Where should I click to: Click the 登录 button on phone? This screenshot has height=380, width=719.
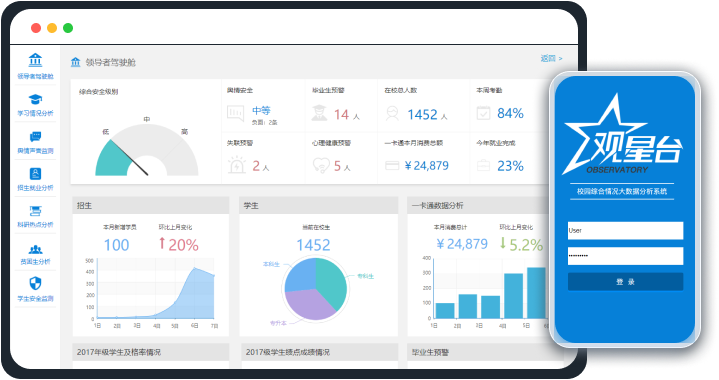[x=625, y=281]
